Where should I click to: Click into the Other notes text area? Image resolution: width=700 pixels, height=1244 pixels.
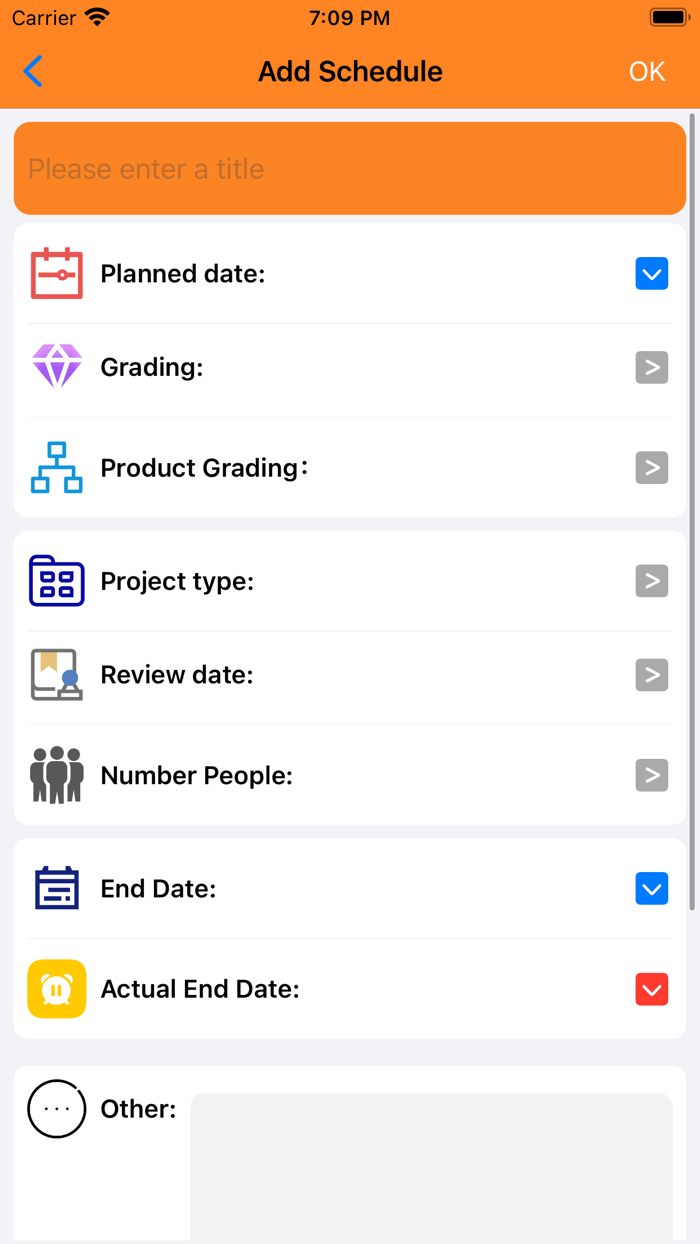pos(431,1166)
